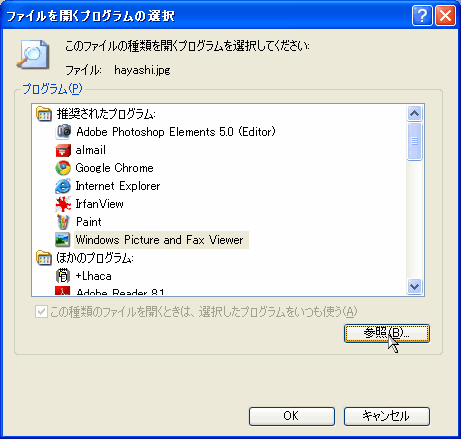This screenshot has height=439, width=461.
Task: Confirm with the OK button
Action: coord(292,416)
